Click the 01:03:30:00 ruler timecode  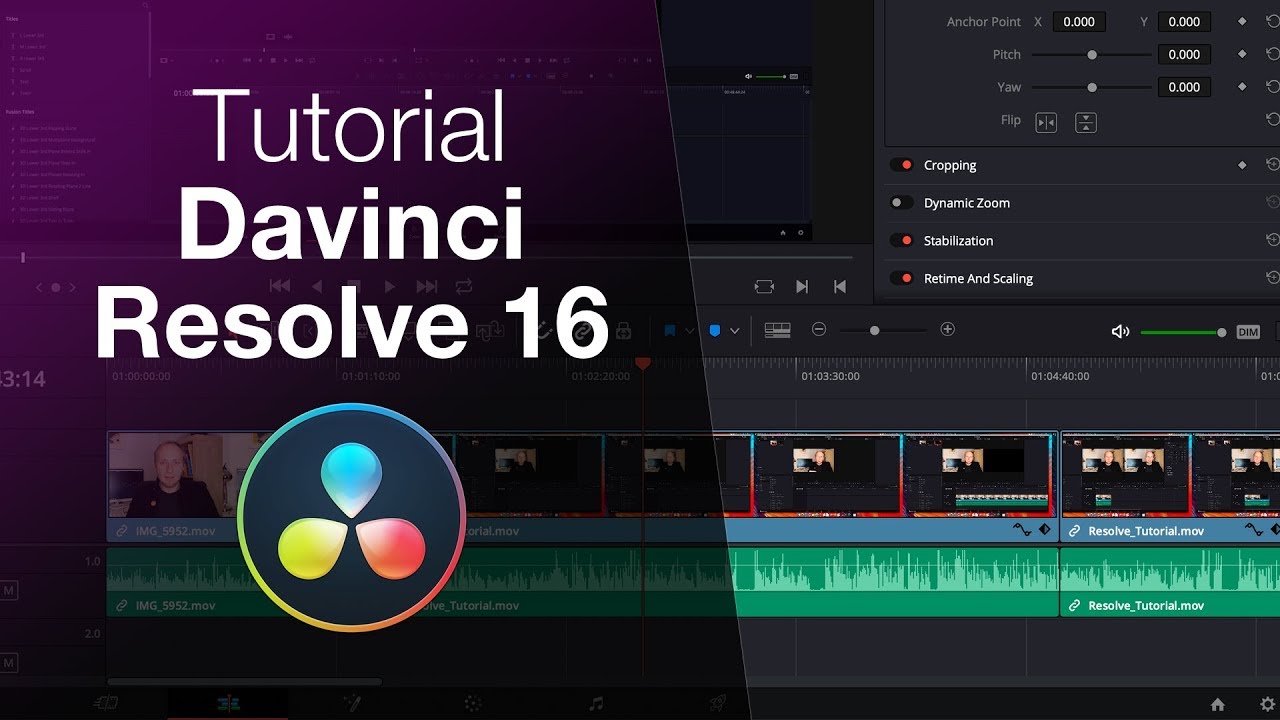830,377
